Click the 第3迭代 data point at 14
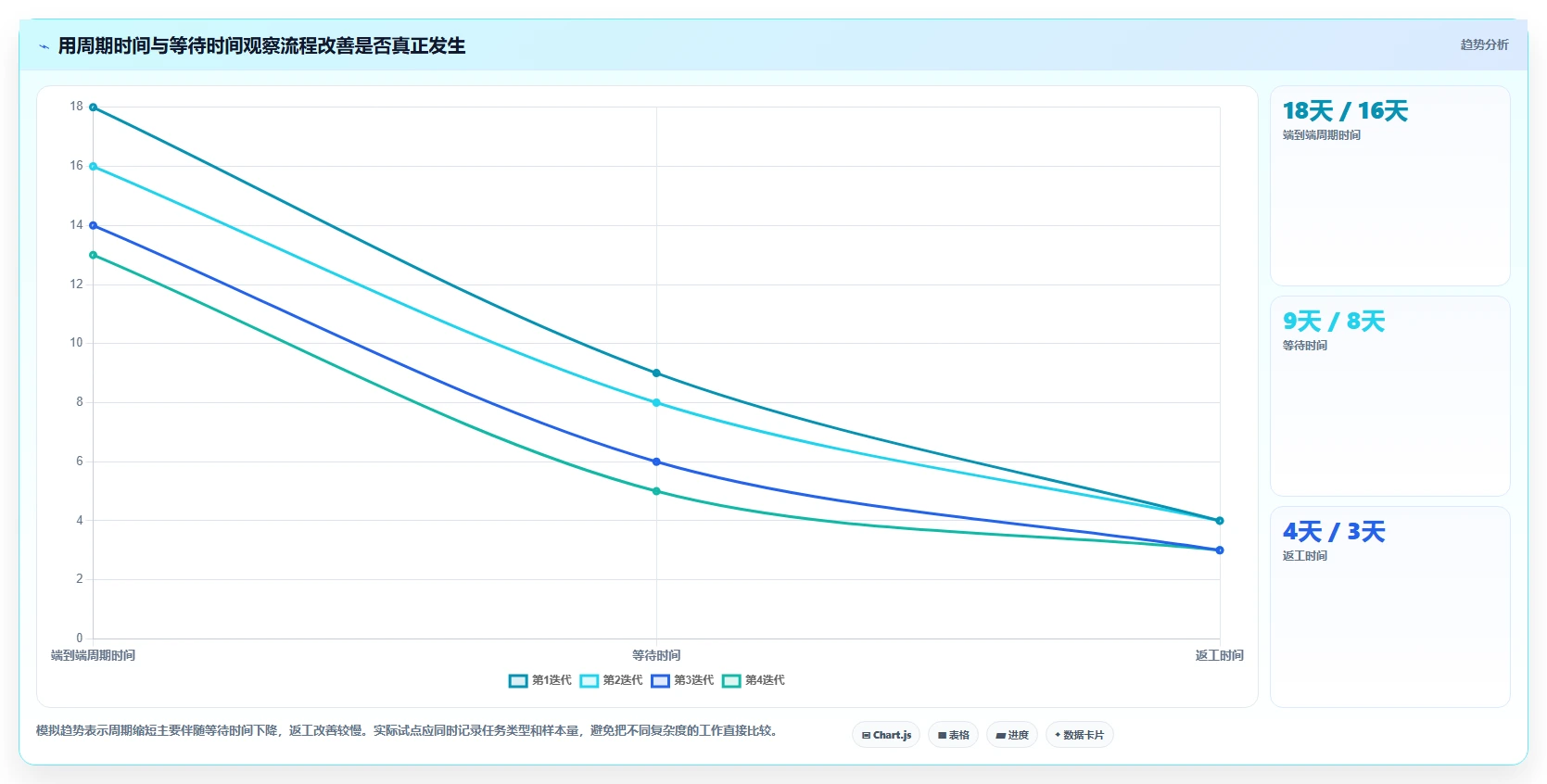Screen dimensions: 1547x784 click(x=93, y=225)
